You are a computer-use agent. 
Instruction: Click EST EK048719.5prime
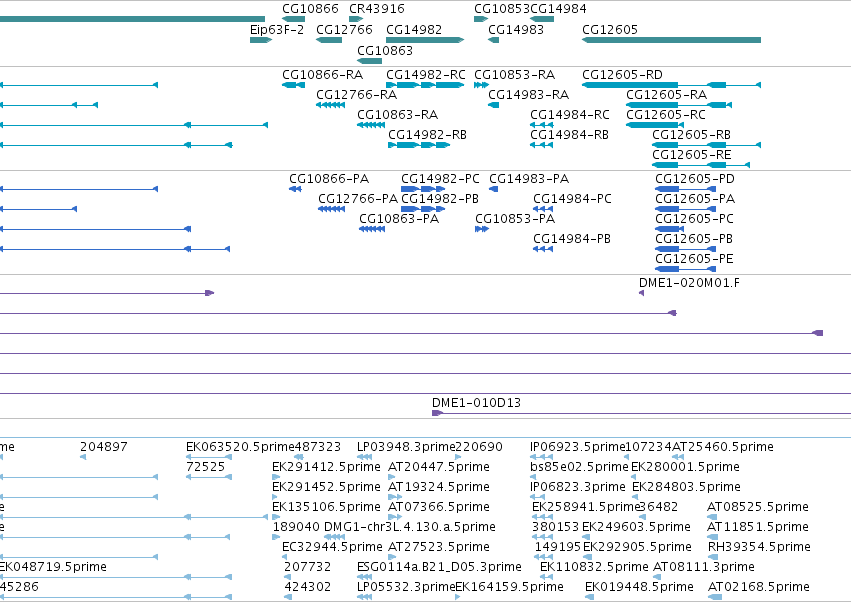click(x=53, y=567)
